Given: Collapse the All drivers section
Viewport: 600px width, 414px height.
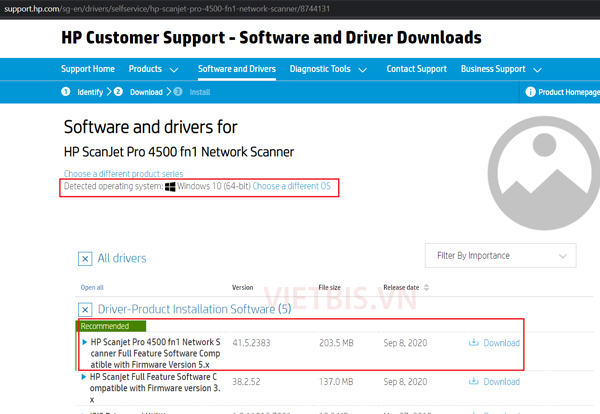Looking at the screenshot, I should point(85,259).
